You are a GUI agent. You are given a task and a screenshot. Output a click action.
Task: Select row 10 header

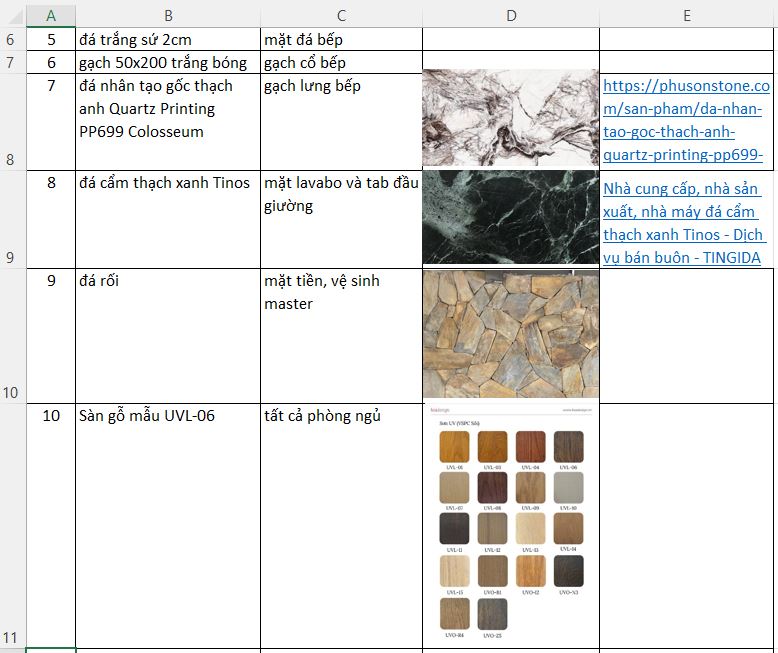(x=12, y=335)
